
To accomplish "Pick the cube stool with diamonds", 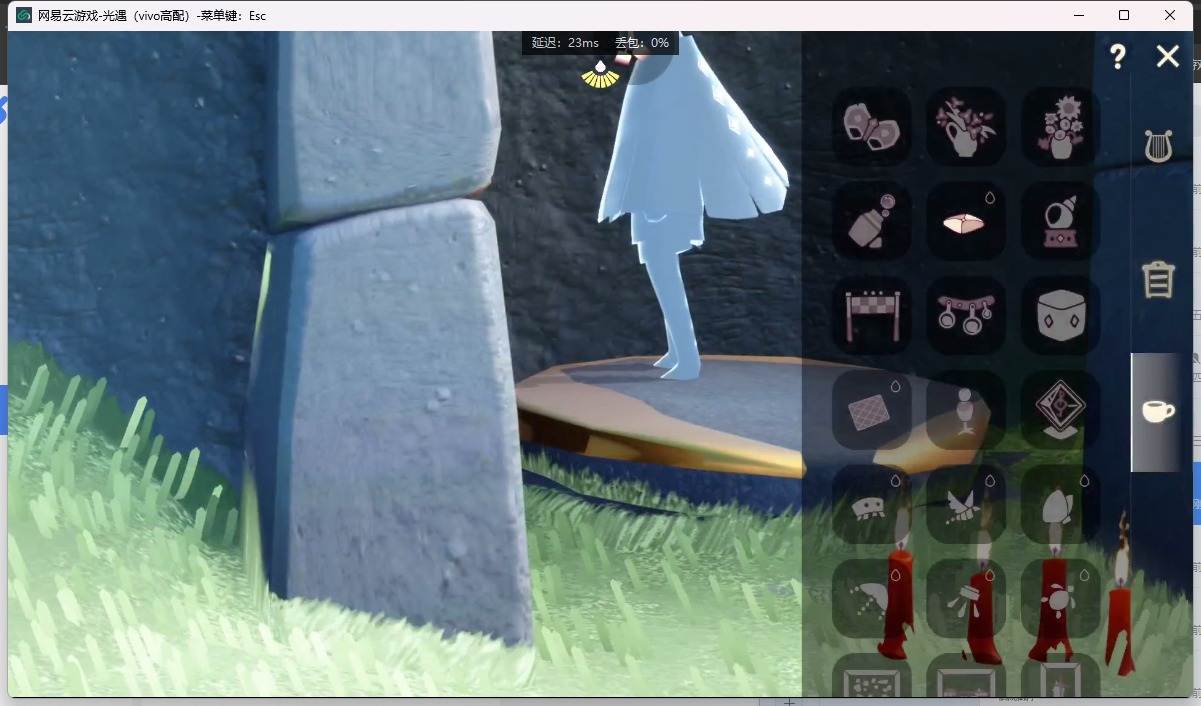I will tap(1060, 315).
